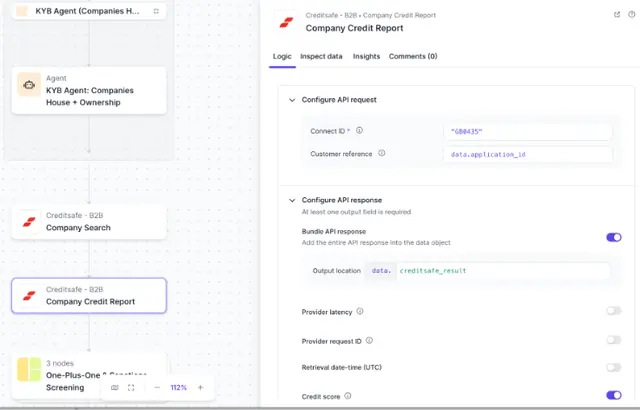
Task: Click the 'Bundle API response' label
Action: pyautogui.click(x=334, y=231)
